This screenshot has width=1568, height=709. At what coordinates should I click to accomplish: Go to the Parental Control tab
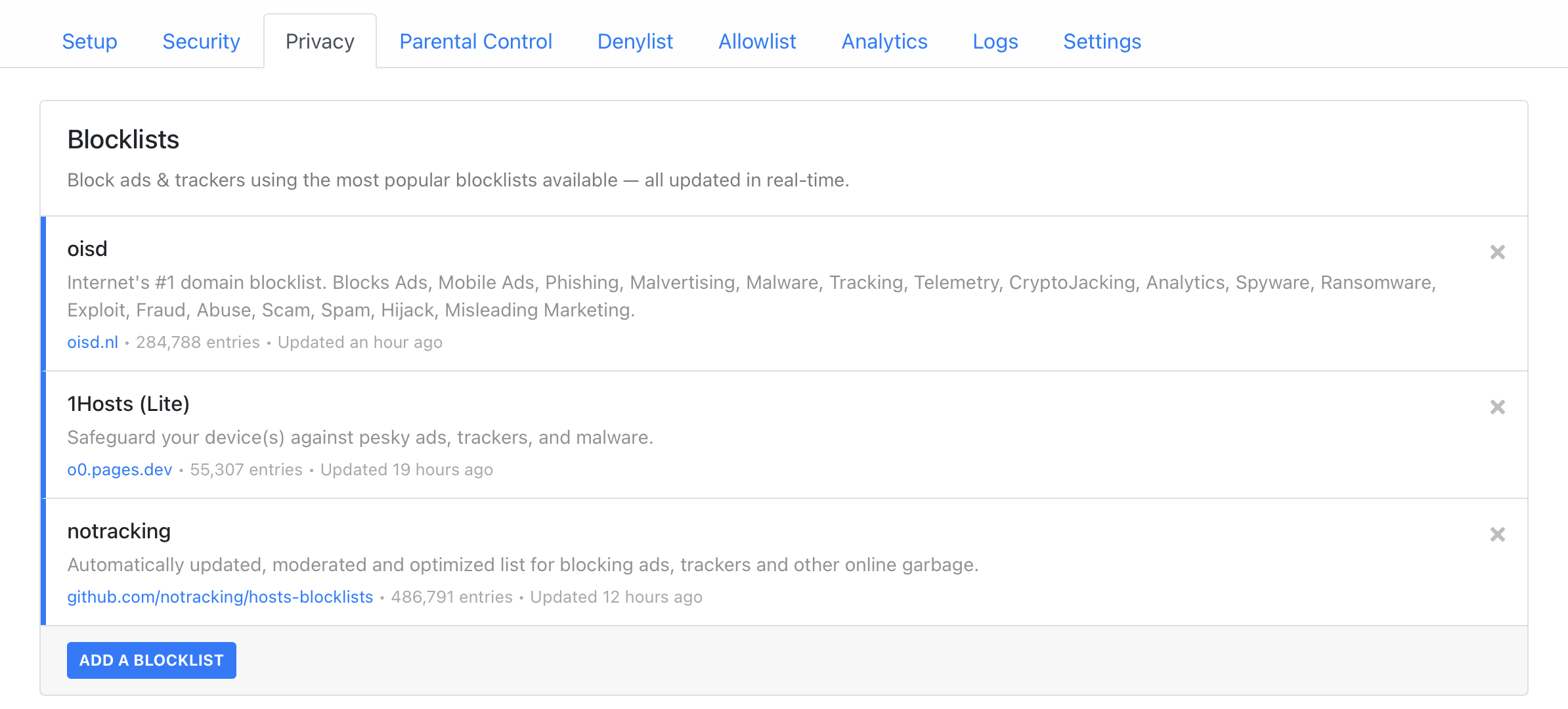point(475,41)
